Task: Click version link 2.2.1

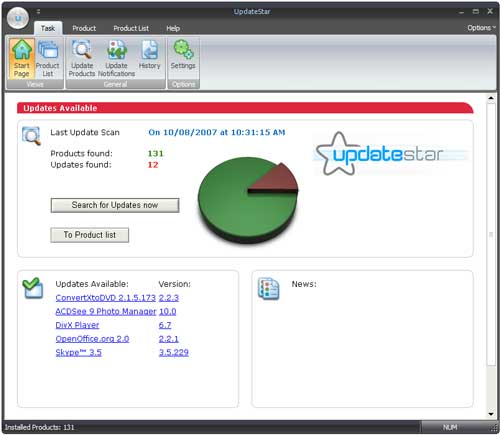Action: click(169, 339)
